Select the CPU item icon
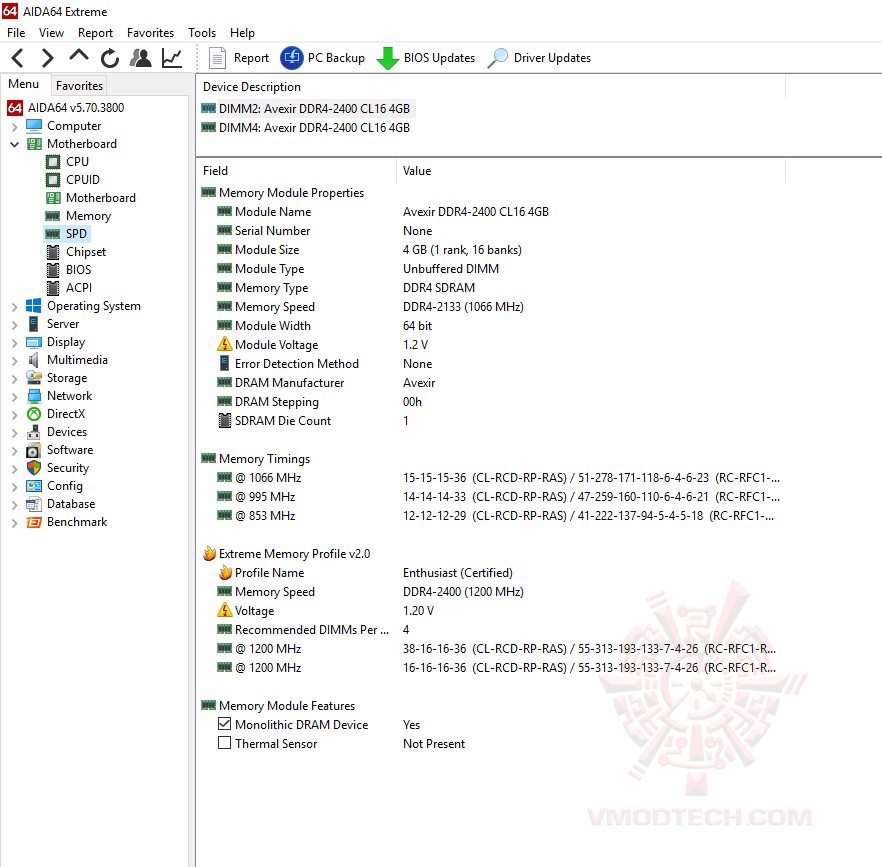 (53, 162)
